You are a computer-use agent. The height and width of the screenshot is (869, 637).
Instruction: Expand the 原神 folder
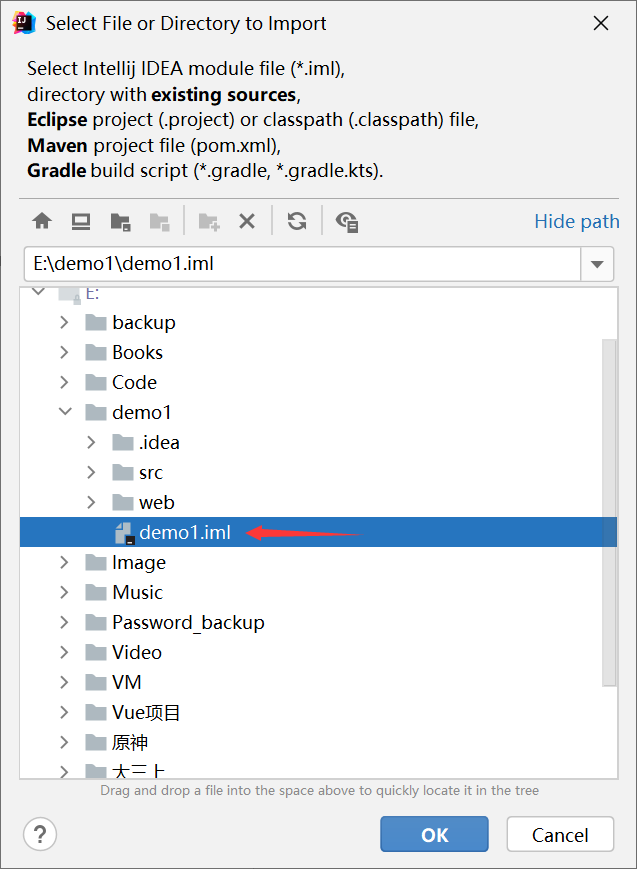coord(64,742)
